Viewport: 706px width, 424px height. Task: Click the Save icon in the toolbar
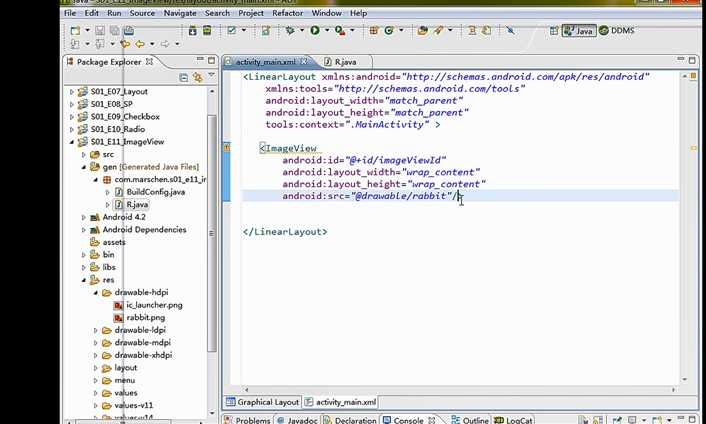click(x=100, y=31)
